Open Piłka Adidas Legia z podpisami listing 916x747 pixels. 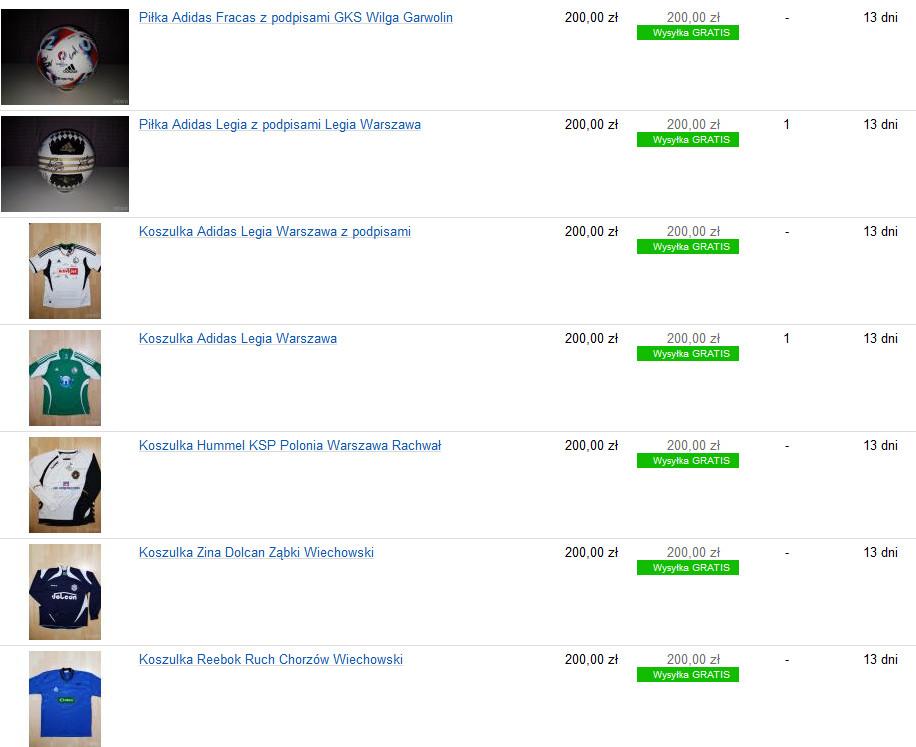(280, 124)
